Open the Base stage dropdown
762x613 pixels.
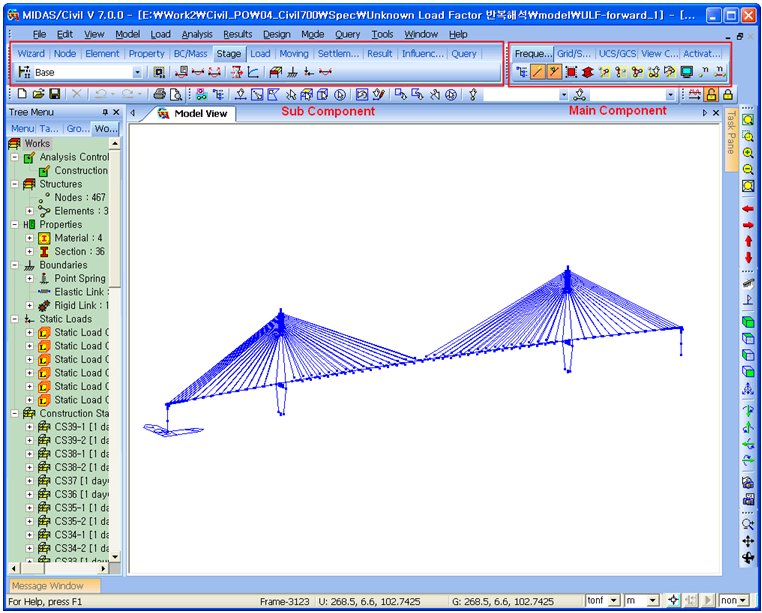tap(137, 73)
